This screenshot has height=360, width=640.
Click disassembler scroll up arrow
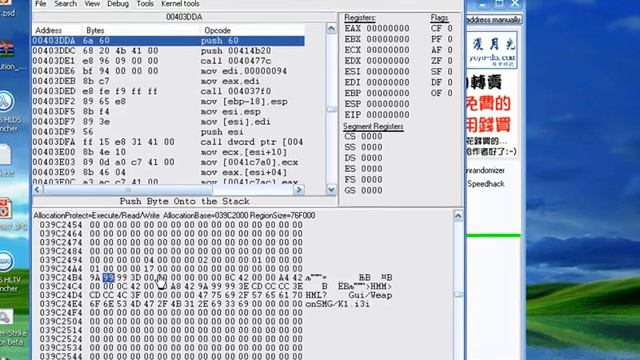click(331, 29)
